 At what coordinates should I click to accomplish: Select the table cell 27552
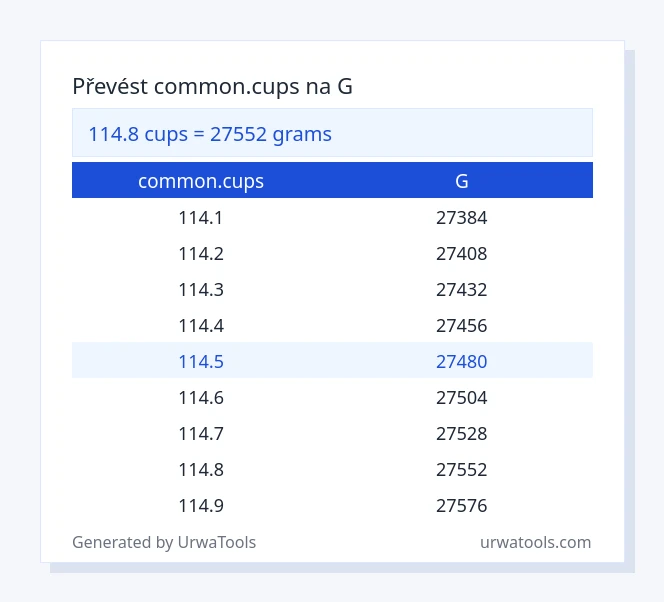(462, 469)
